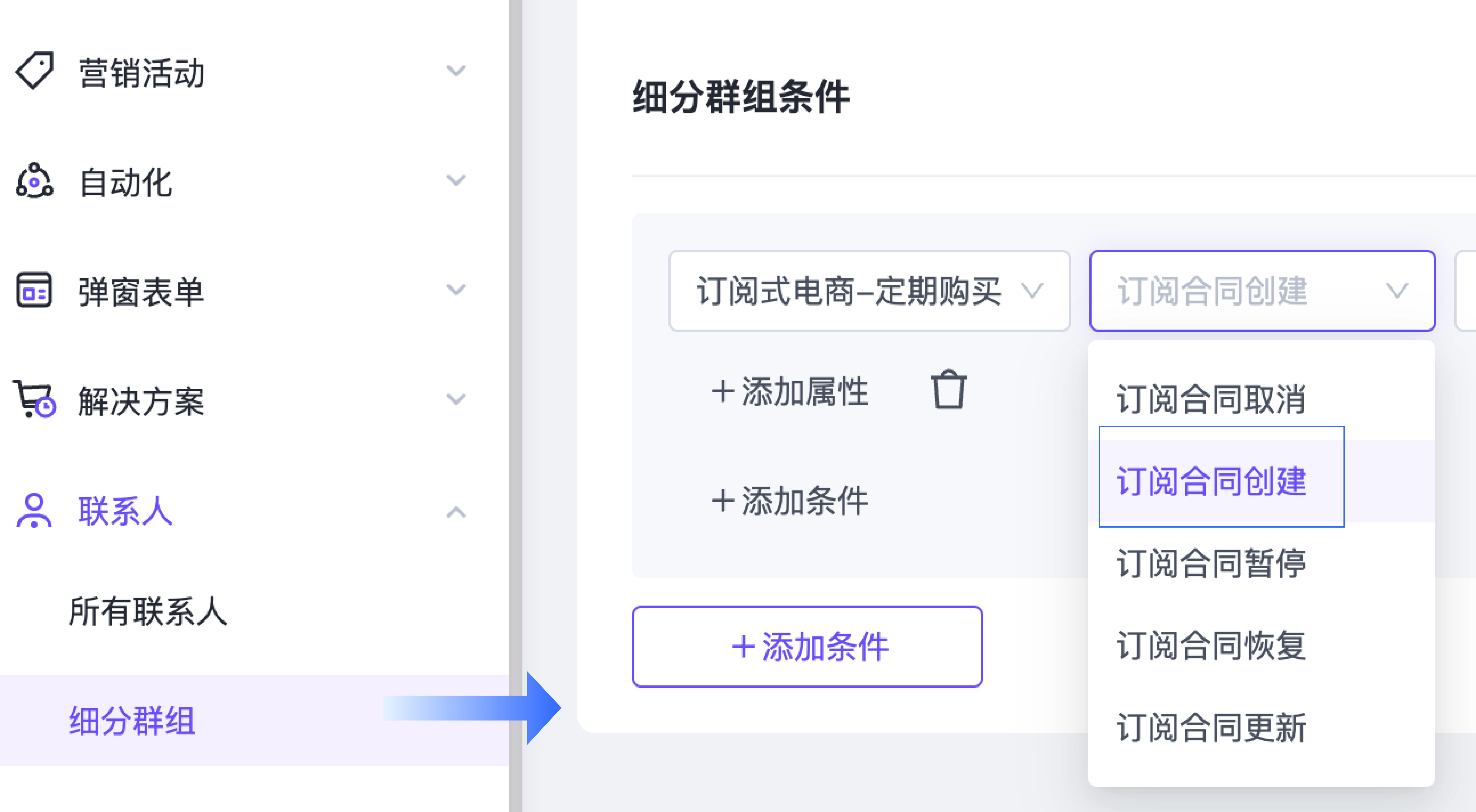
Task: Pick 订阅合同恢复 in the dropdown list
Action: click(1211, 645)
